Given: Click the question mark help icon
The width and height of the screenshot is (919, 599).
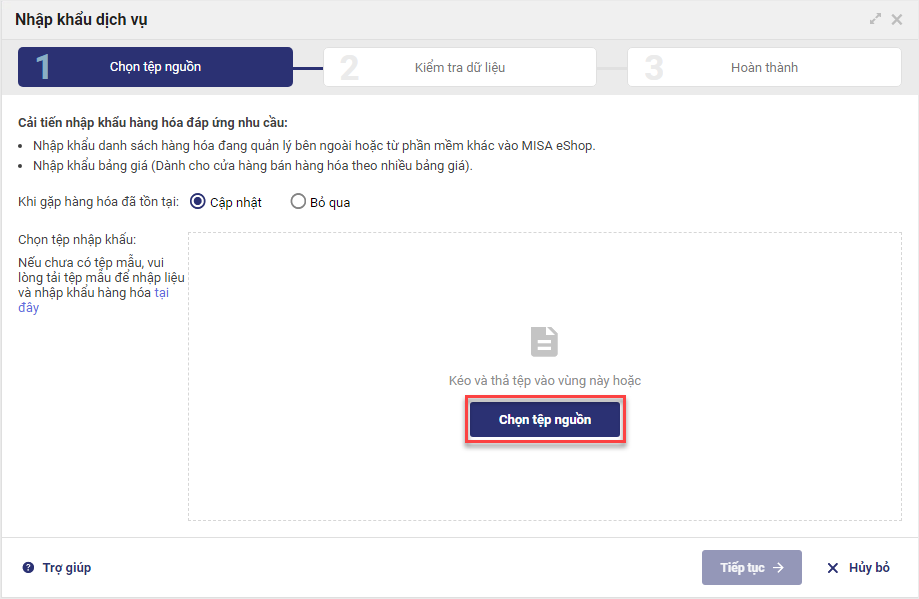Looking at the screenshot, I should (28, 568).
